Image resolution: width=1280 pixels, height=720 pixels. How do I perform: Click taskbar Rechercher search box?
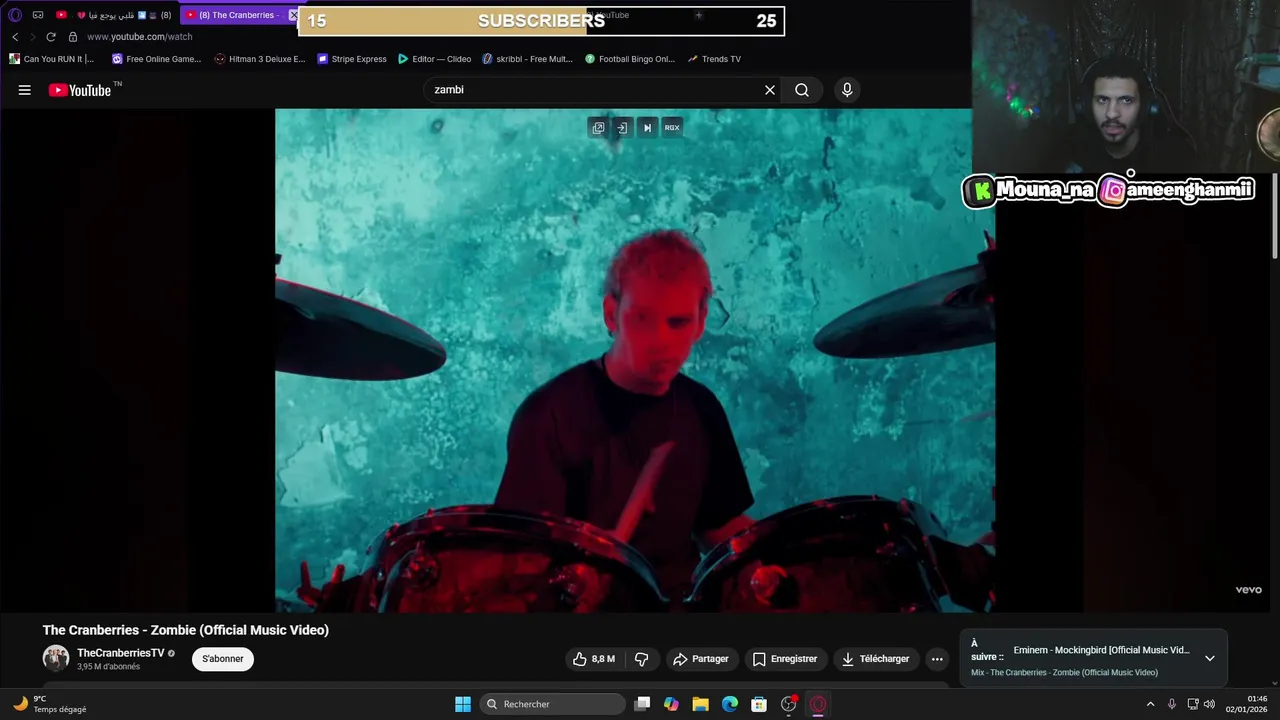(552, 704)
